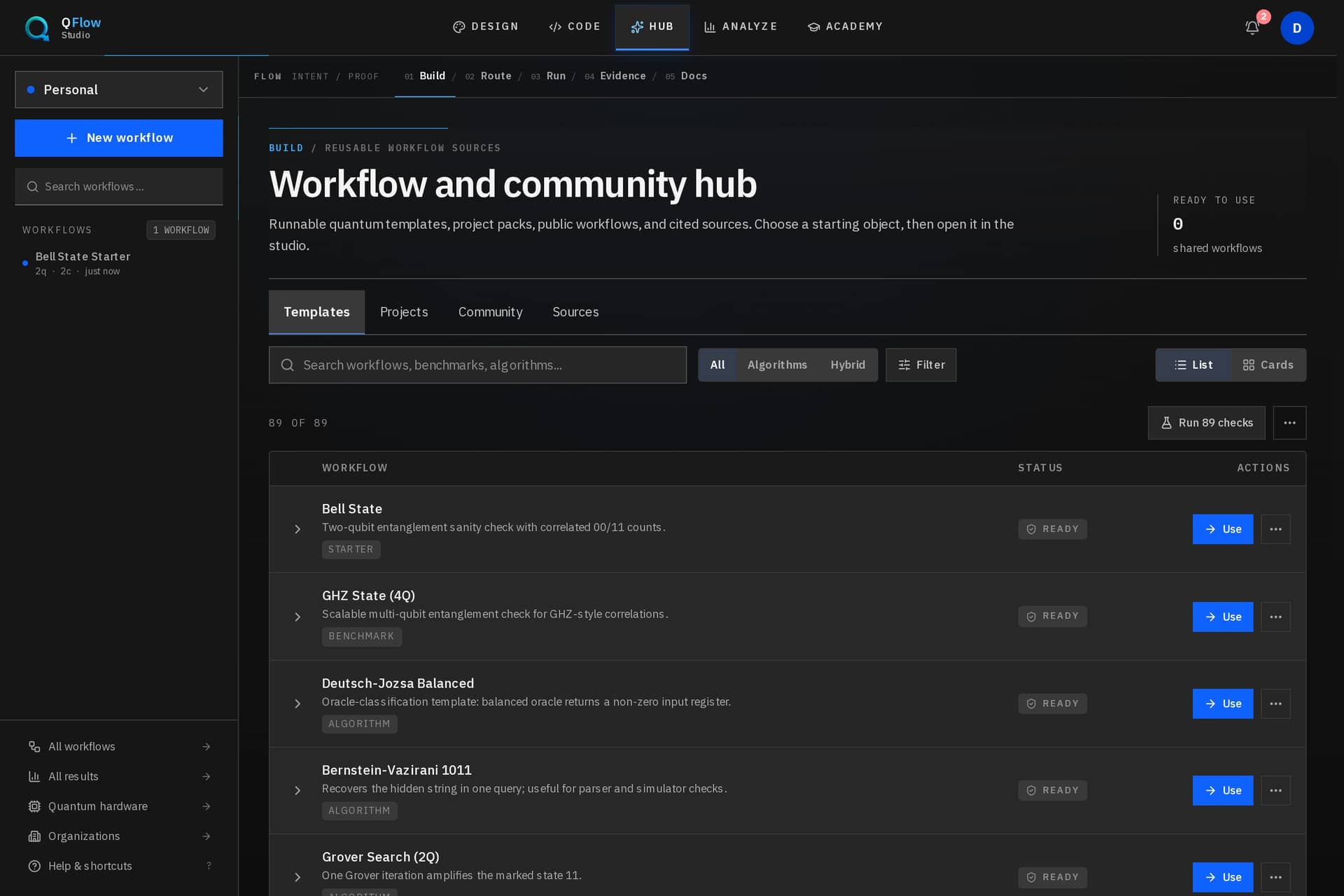Click the Help & shortcuts question icon

tap(34, 866)
